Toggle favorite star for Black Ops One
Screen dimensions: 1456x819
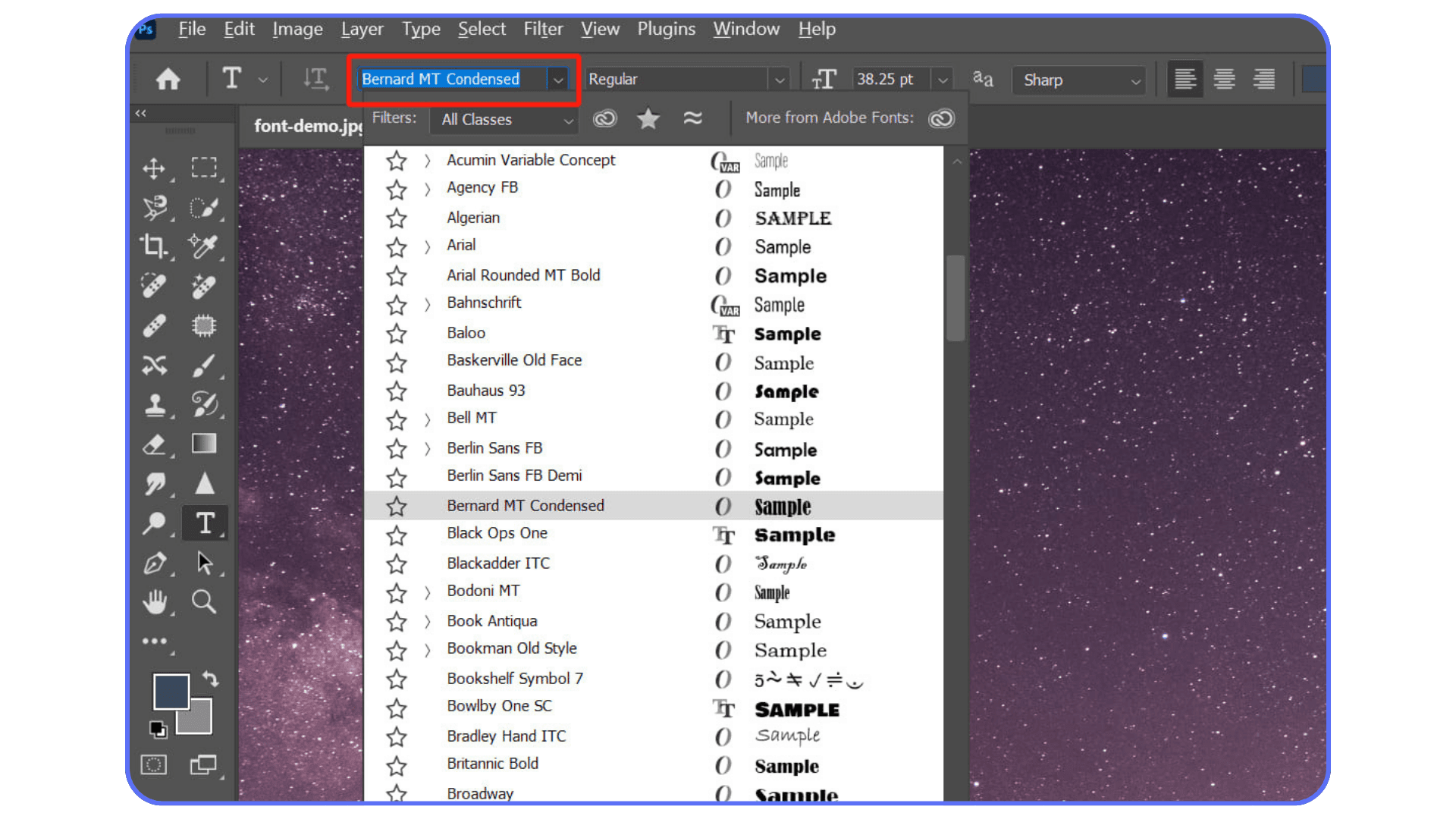click(x=396, y=535)
